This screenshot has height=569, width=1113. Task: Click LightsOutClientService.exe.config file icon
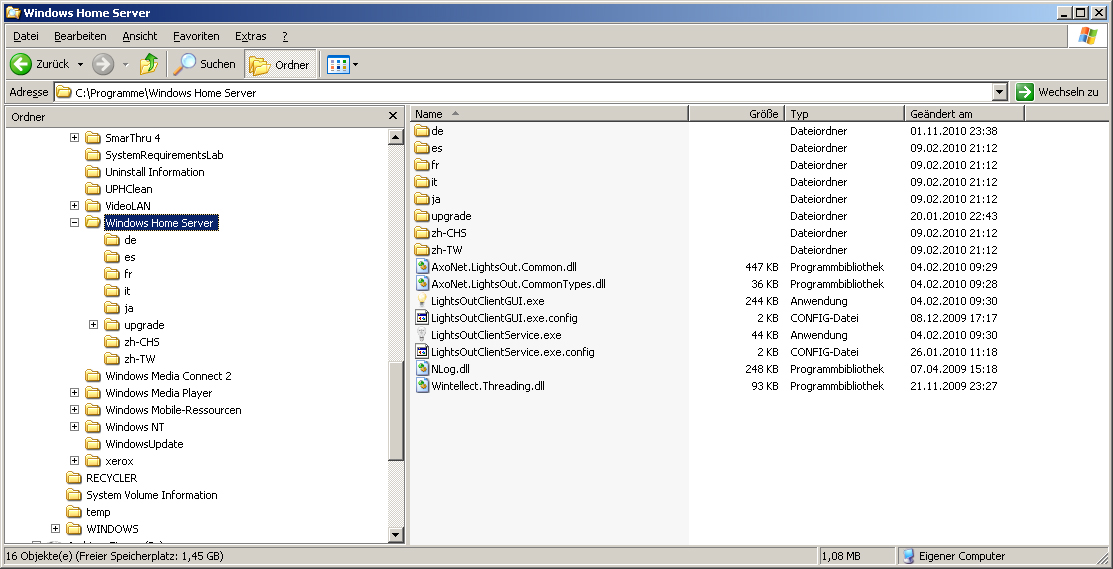(422, 352)
